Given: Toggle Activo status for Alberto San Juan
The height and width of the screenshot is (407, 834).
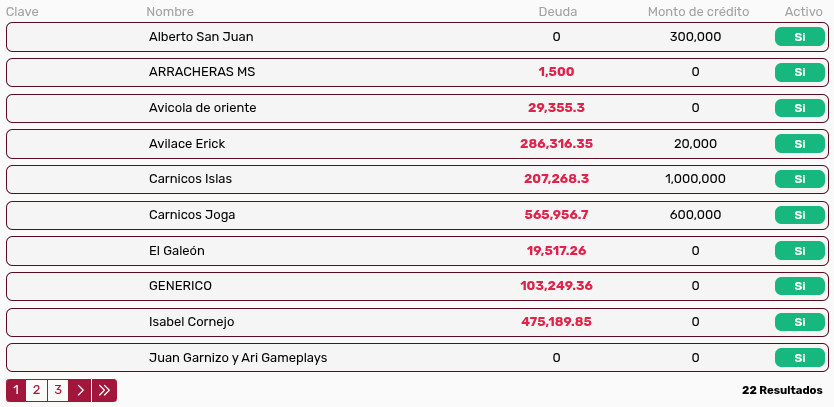Looking at the screenshot, I should tap(799, 37).
